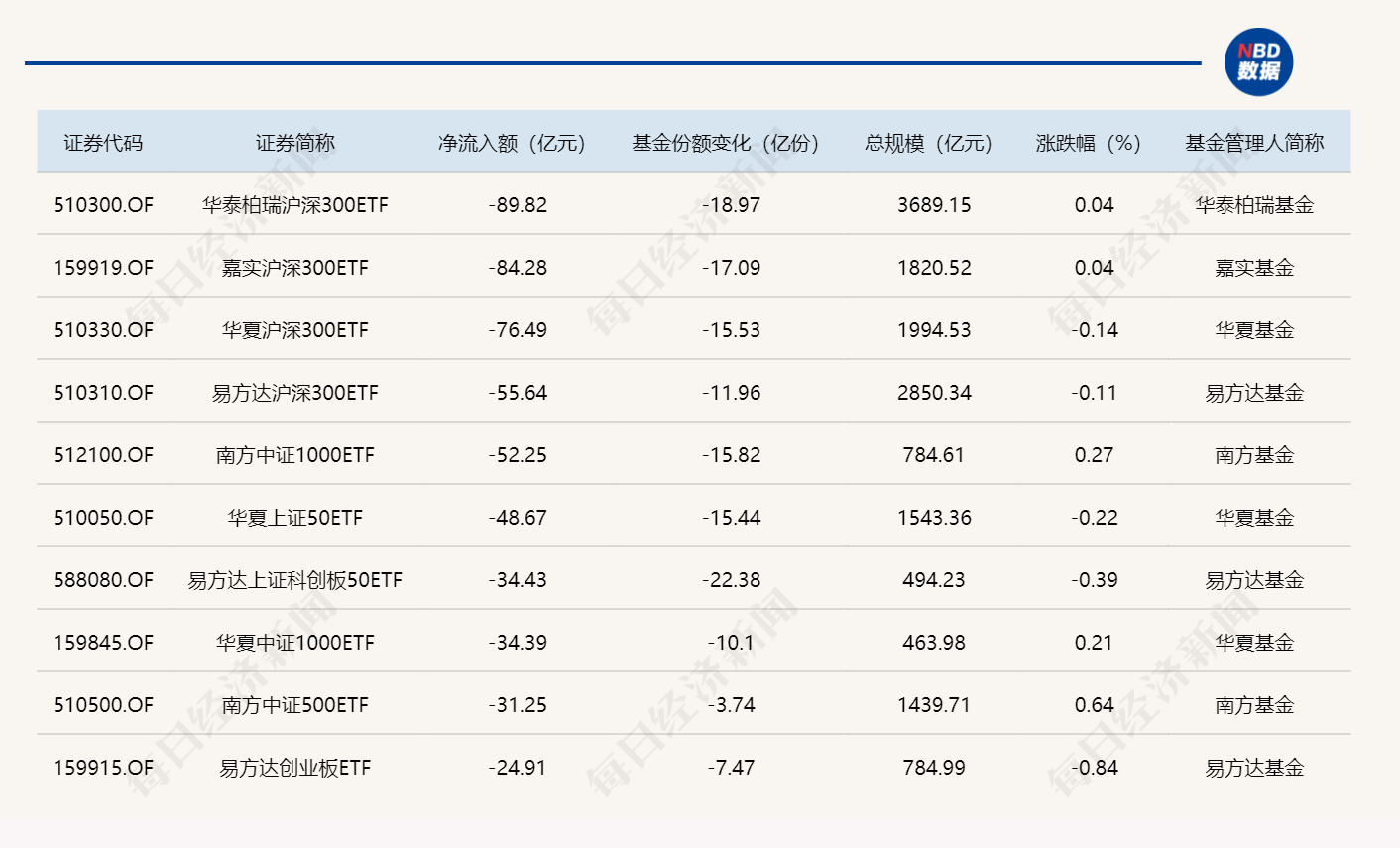Select the -89.82 net inflow cell
Image resolution: width=1400 pixels, height=848 pixels.
pos(517,205)
